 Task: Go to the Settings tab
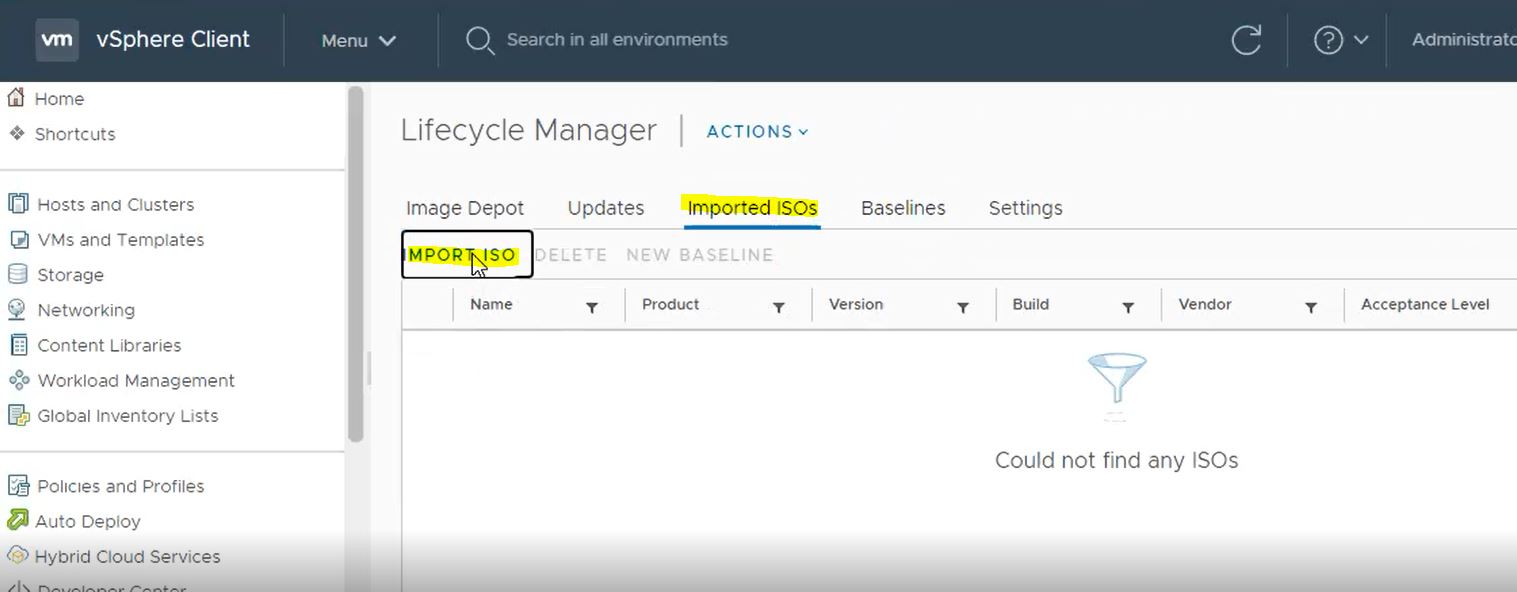click(x=1026, y=208)
